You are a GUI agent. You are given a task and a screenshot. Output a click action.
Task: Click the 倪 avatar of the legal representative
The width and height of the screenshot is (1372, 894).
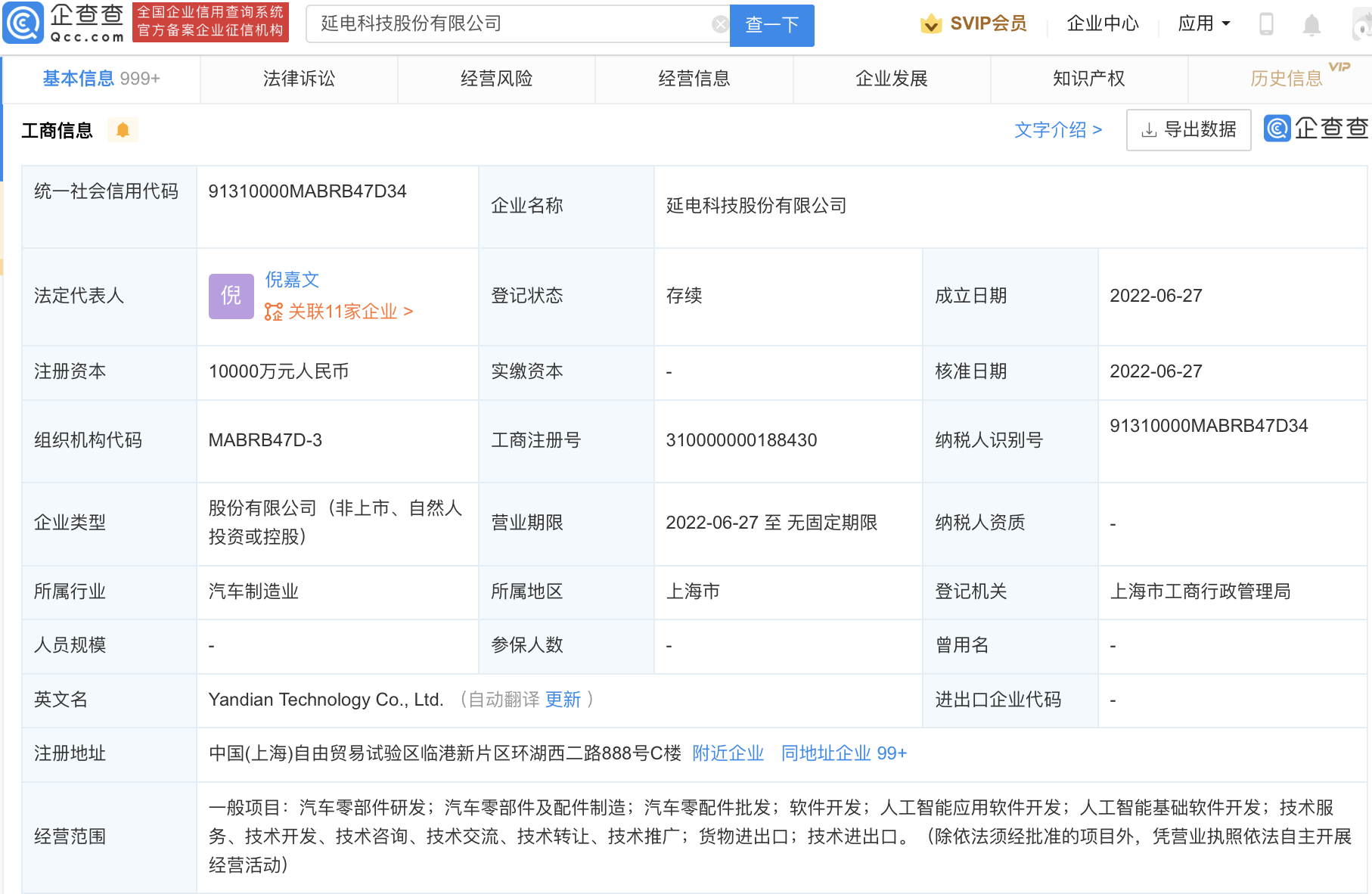tap(231, 296)
